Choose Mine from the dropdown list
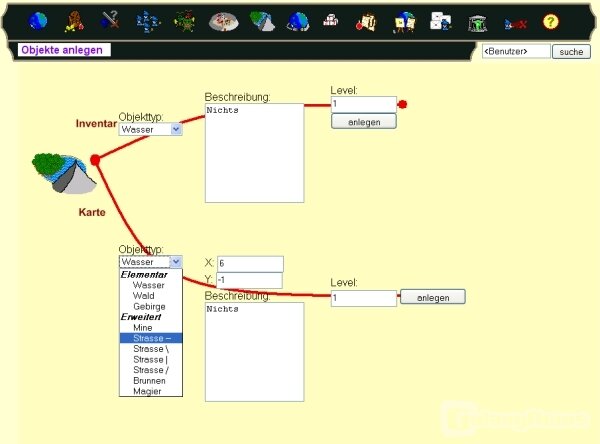 [151, 328]
